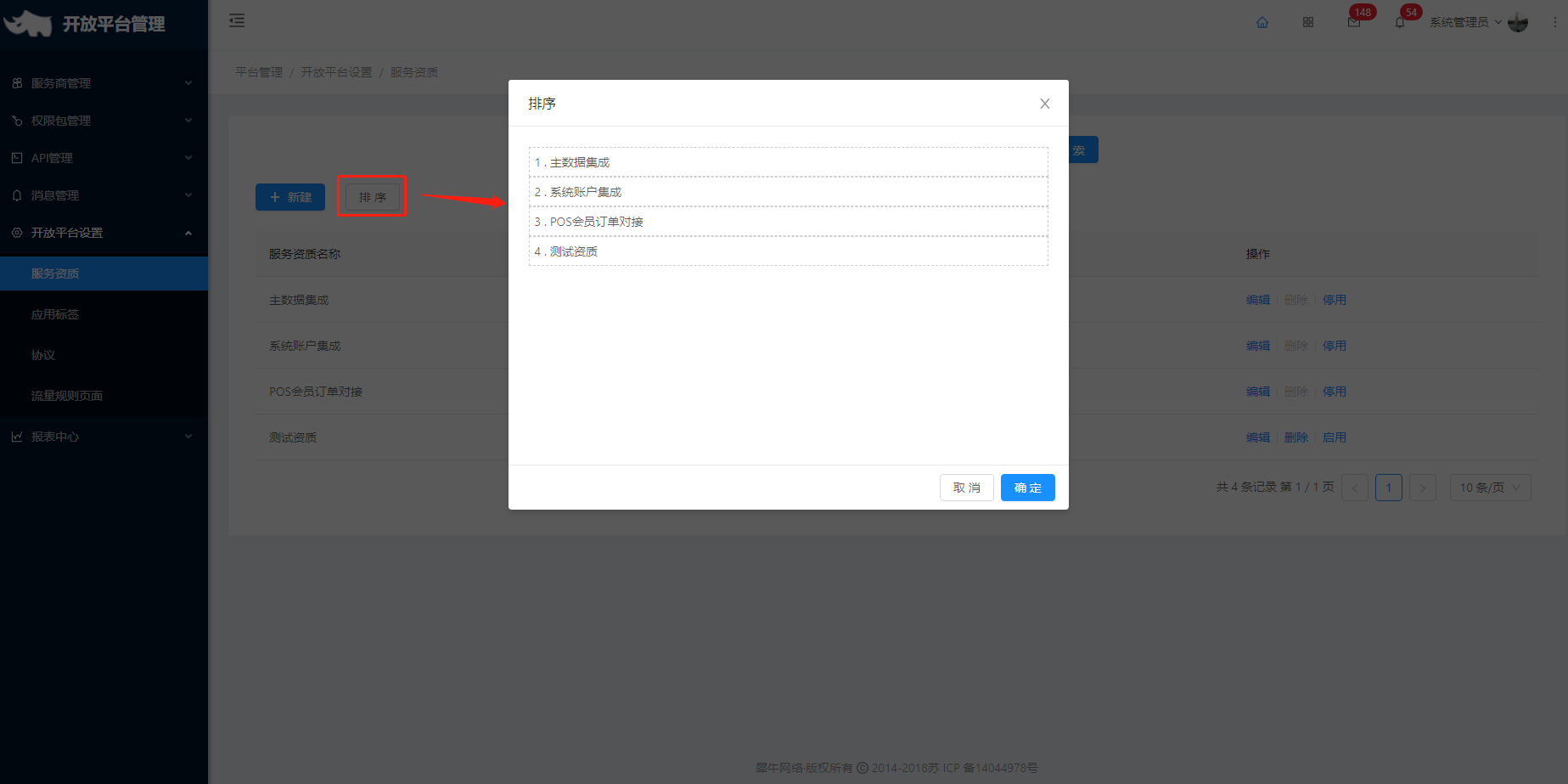This screenshot has height=784, width=1568.
Task: Click the 排序 button
Action: (x=372, y=197)
